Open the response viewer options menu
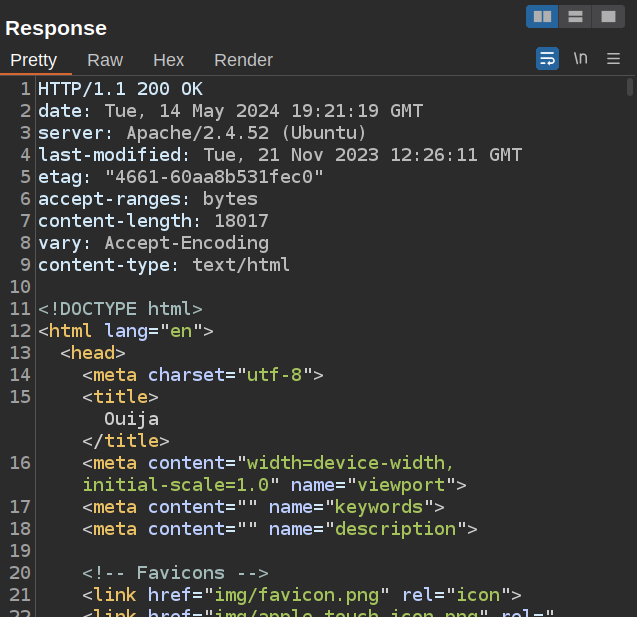This screenshot has height=617, width=637. click(x=613, y=59)
